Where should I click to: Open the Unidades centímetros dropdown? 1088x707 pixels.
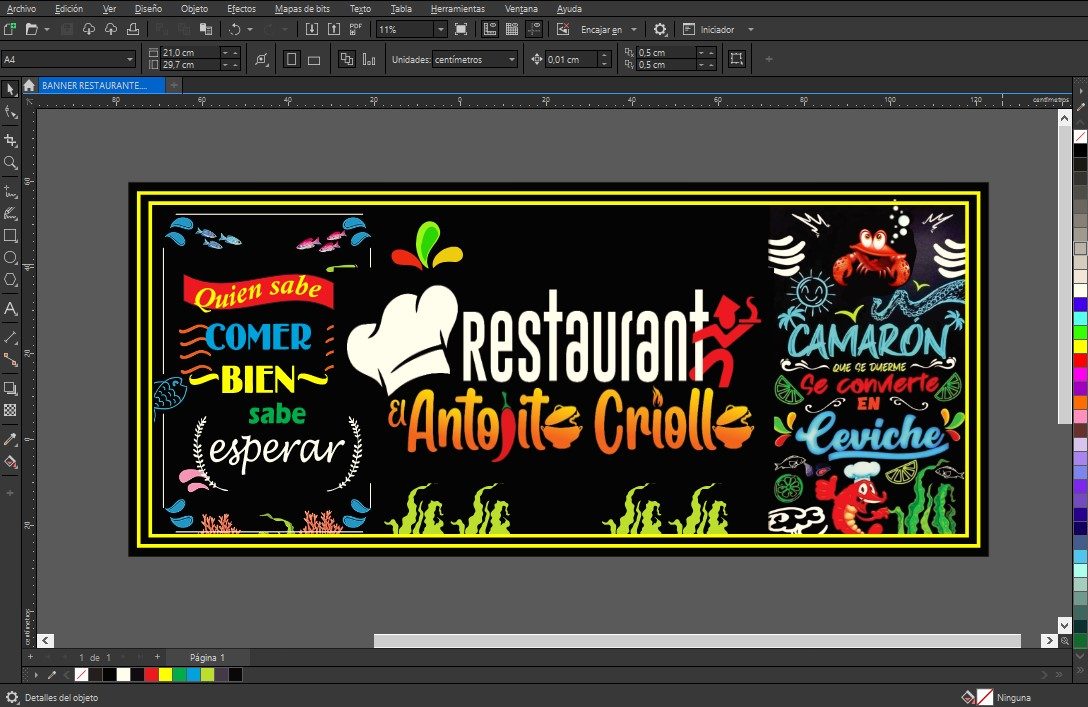point(512,60)
